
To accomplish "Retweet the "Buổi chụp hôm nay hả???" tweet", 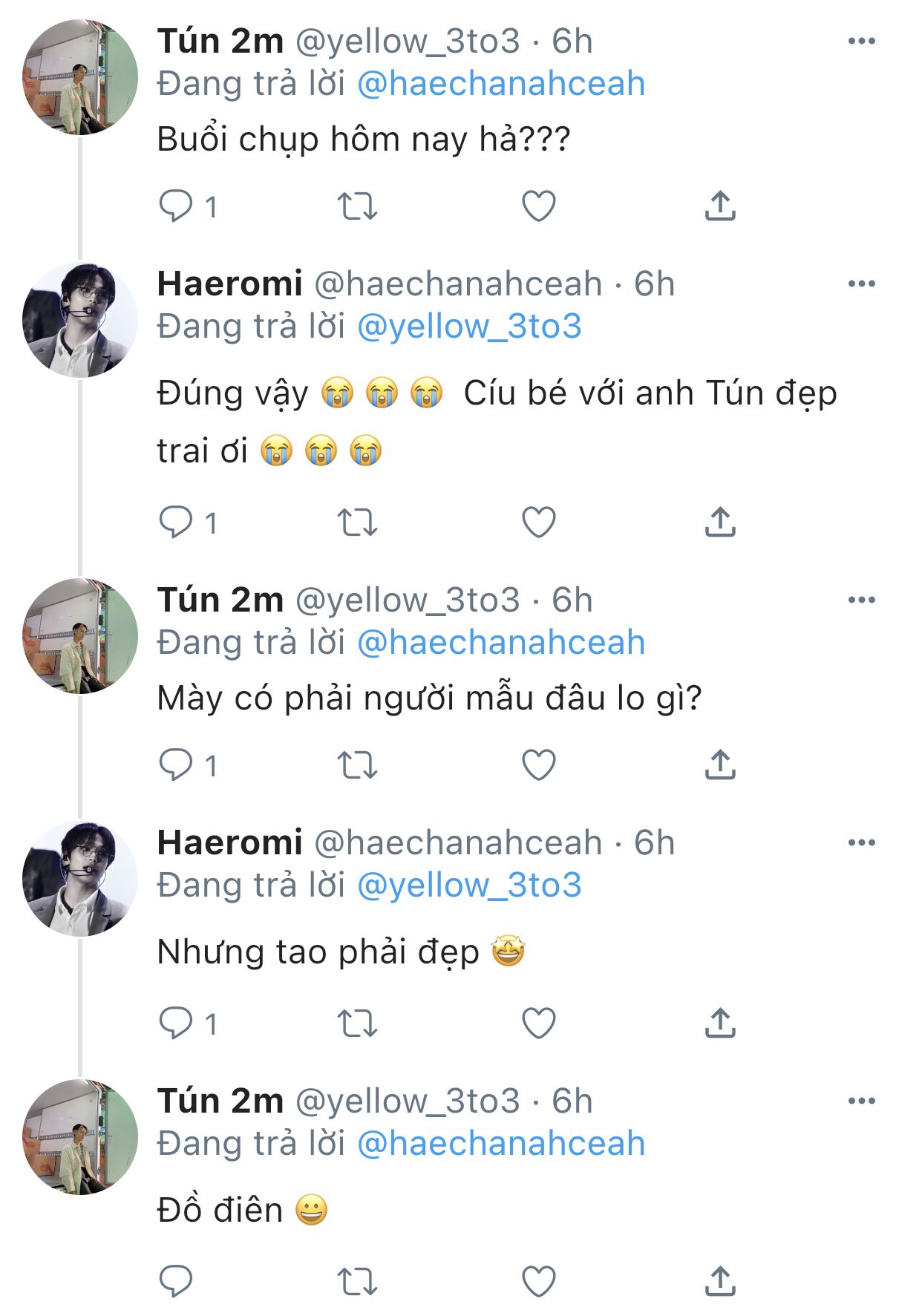I will point(357,206).
